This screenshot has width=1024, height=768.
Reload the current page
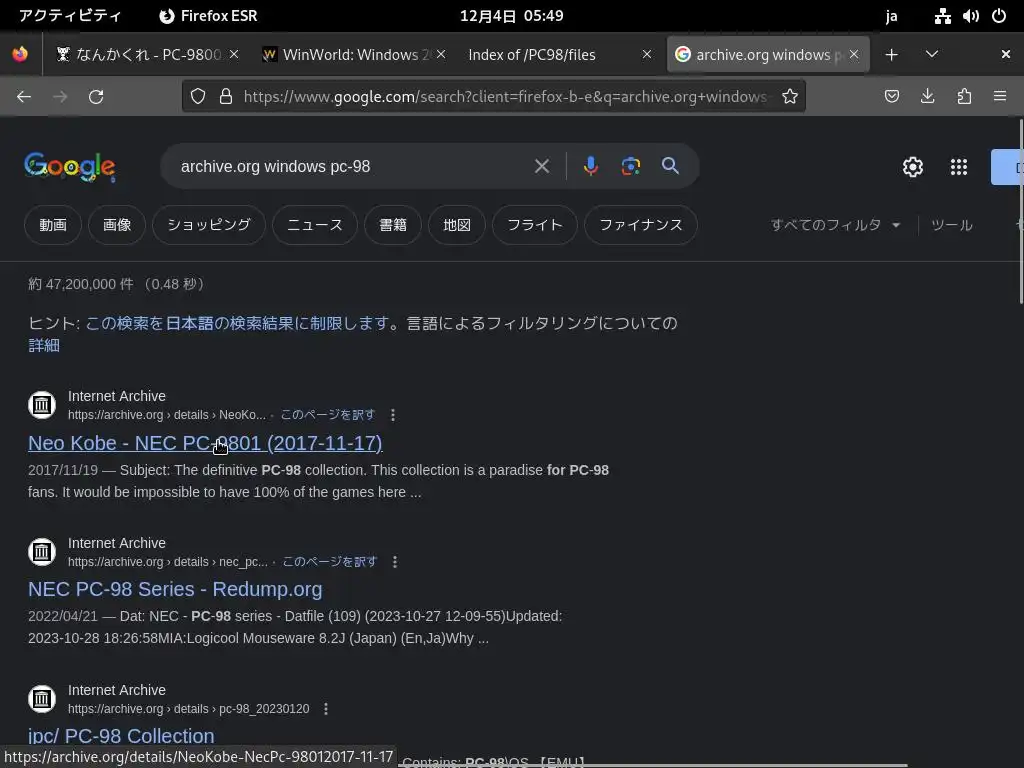(96, 97)
